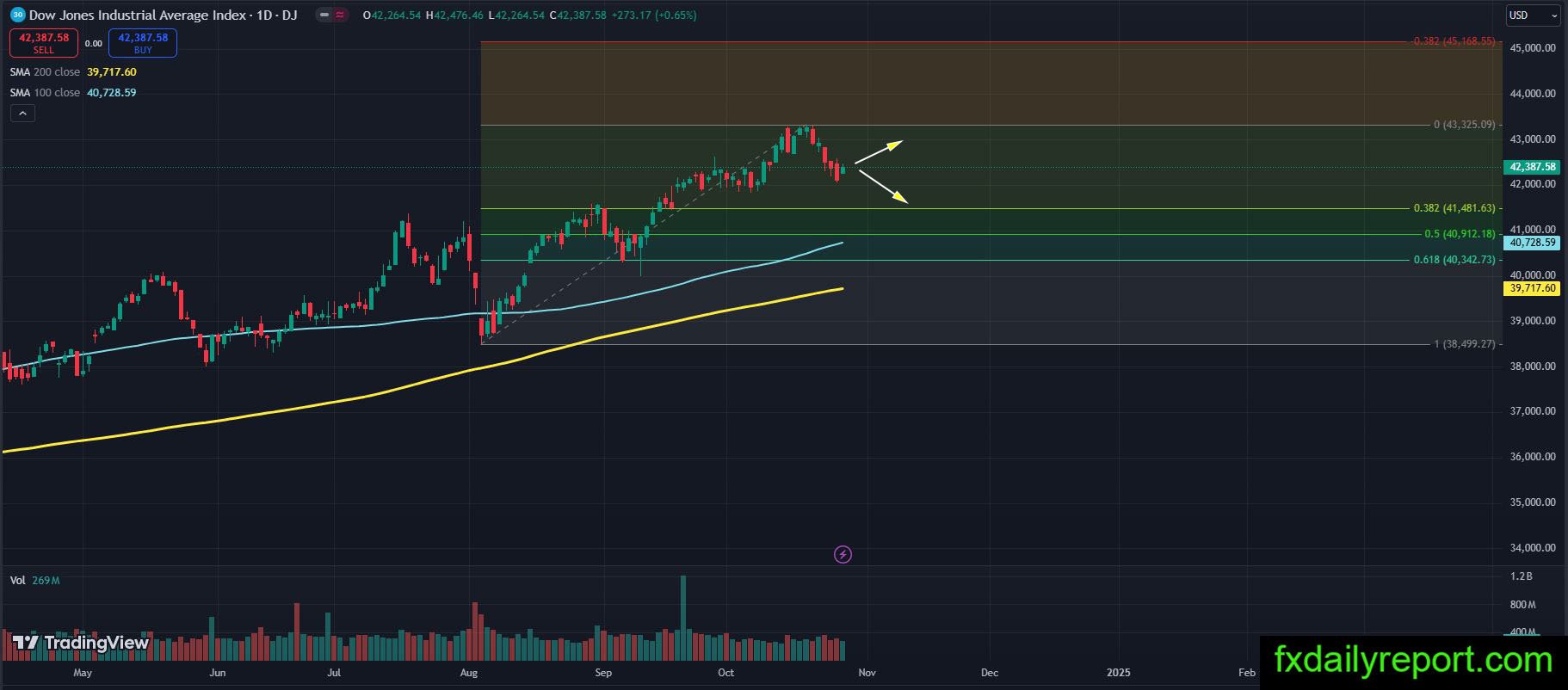
Task: Click the open price O42,264.54
Action: (x=392, y=15)
